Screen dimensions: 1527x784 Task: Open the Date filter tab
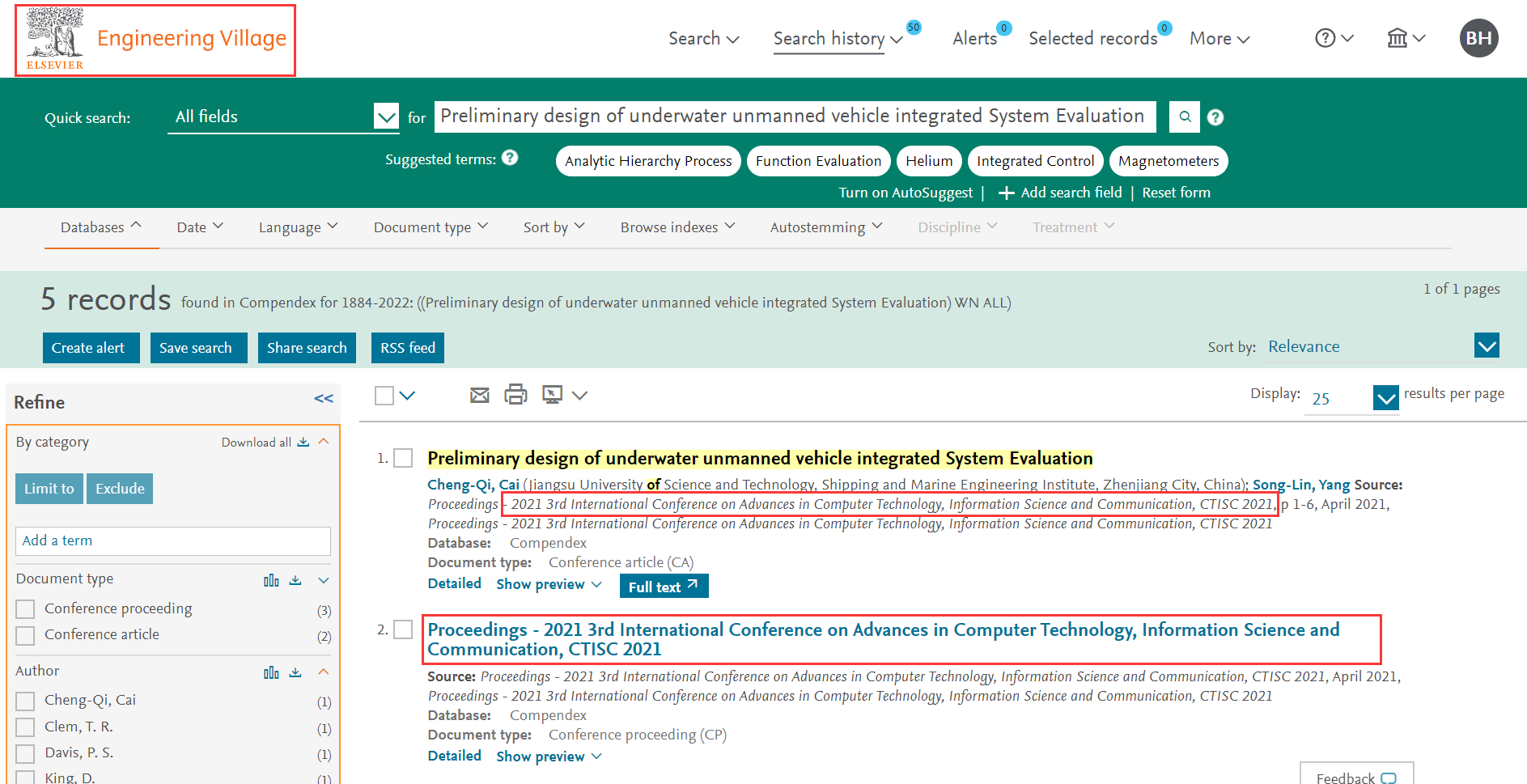pyautogui.click(x=200, y=227)
